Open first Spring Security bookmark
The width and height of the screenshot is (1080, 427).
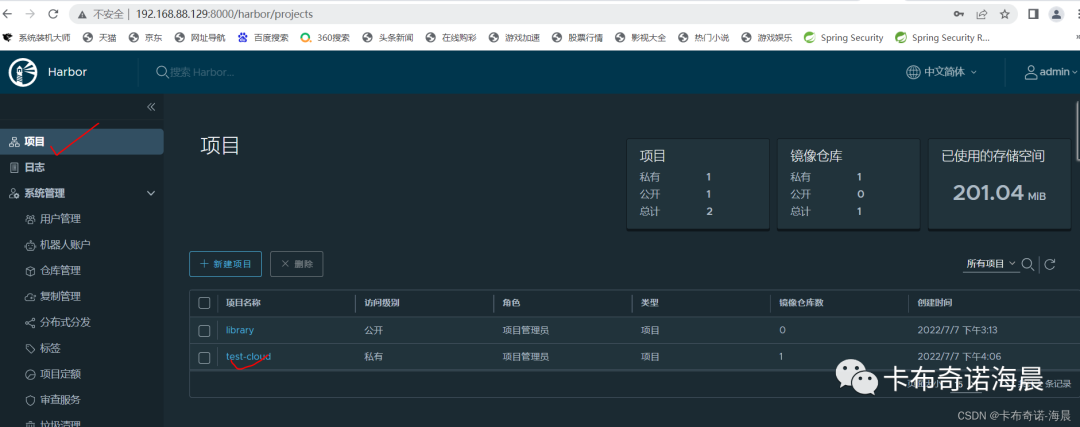[x=844, y=38]
